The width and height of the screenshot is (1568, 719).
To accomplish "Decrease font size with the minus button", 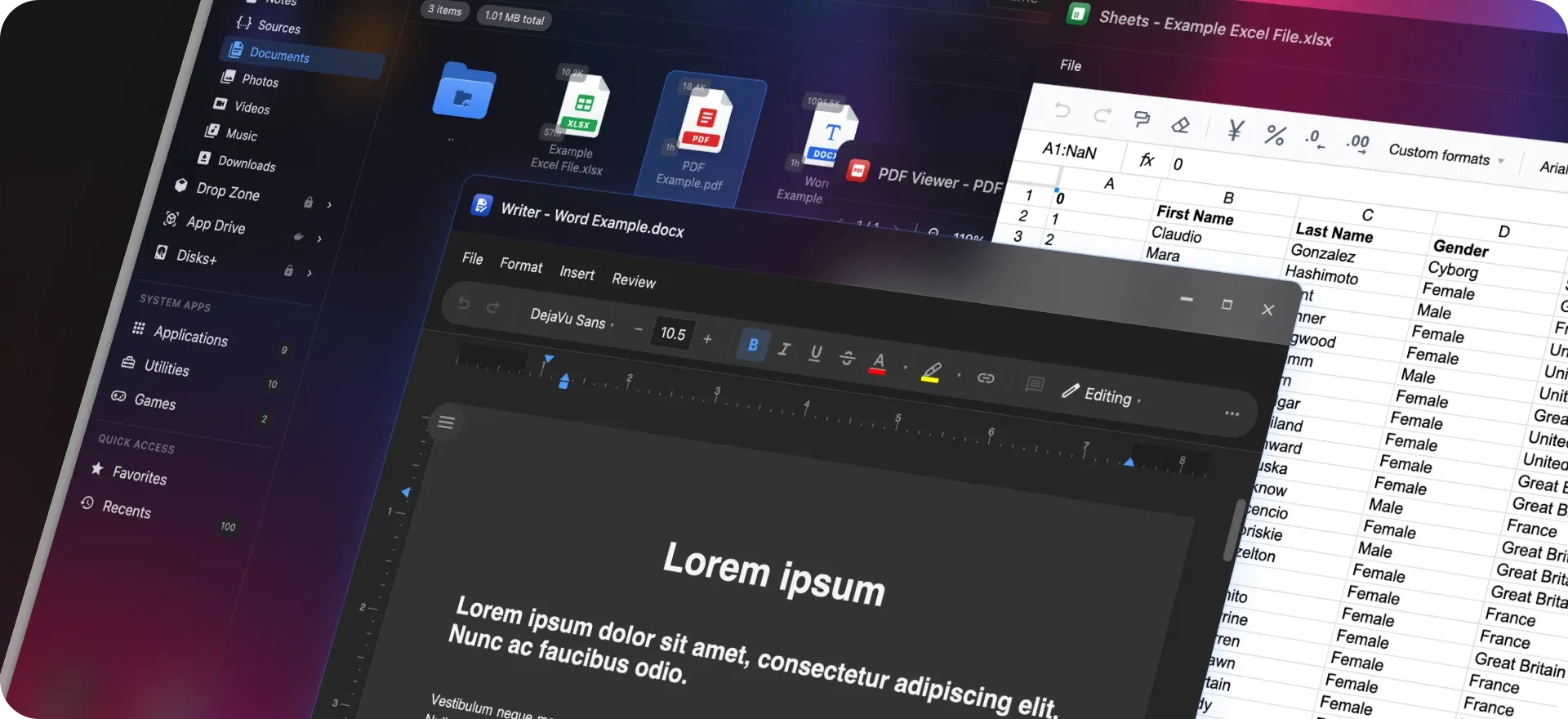I will pyautogui.click(x=639, y=329).
